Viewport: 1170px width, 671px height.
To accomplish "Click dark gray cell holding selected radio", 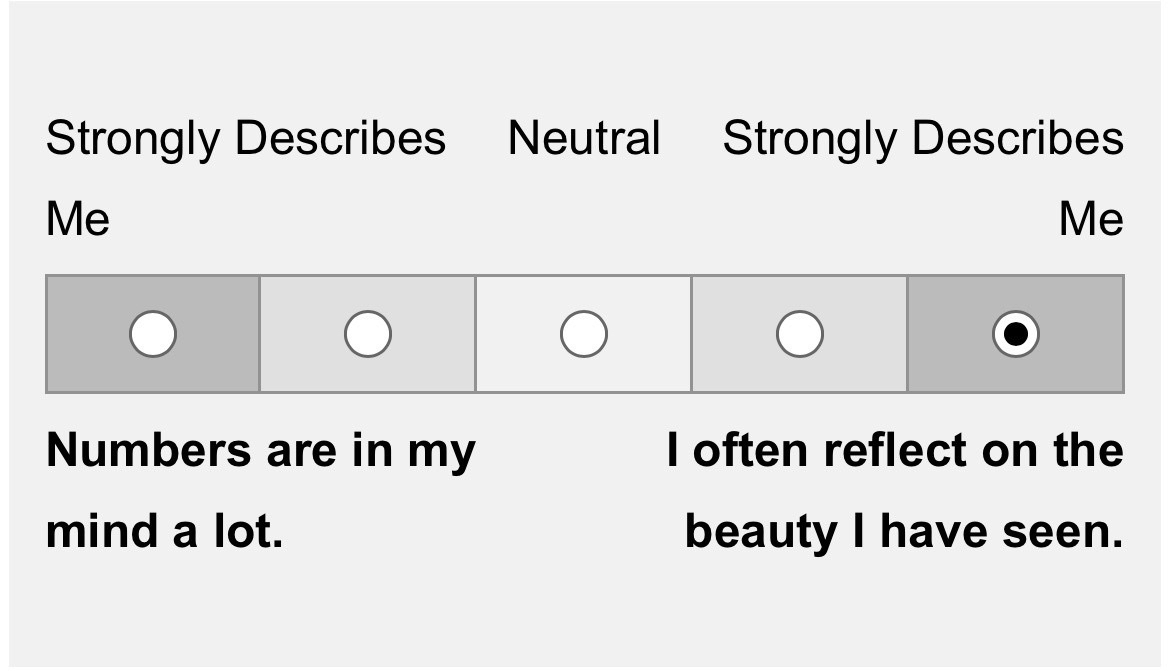I will [1016, 334].
